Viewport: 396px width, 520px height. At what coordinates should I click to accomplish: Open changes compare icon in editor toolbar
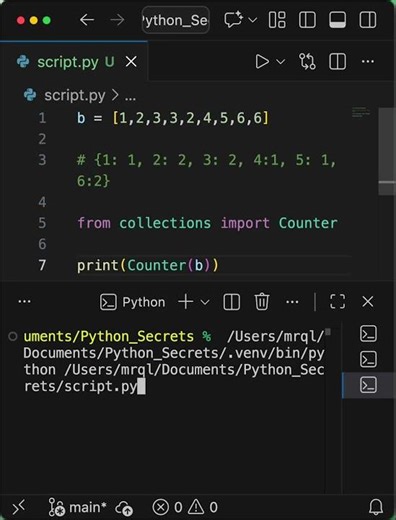click(307, 62)
